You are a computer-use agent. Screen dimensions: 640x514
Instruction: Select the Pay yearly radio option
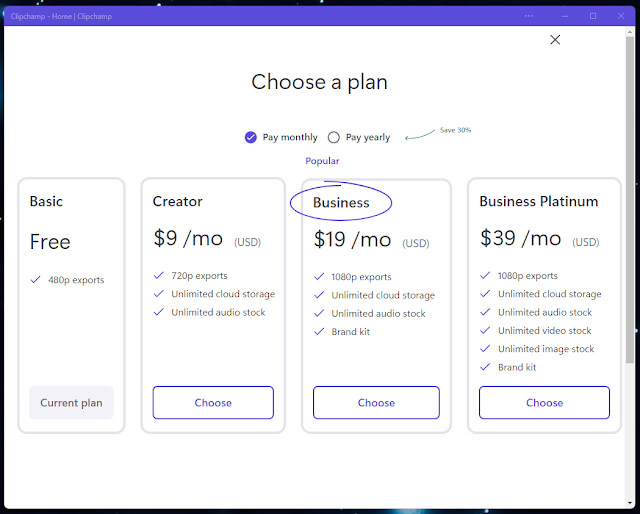point(333,137)
